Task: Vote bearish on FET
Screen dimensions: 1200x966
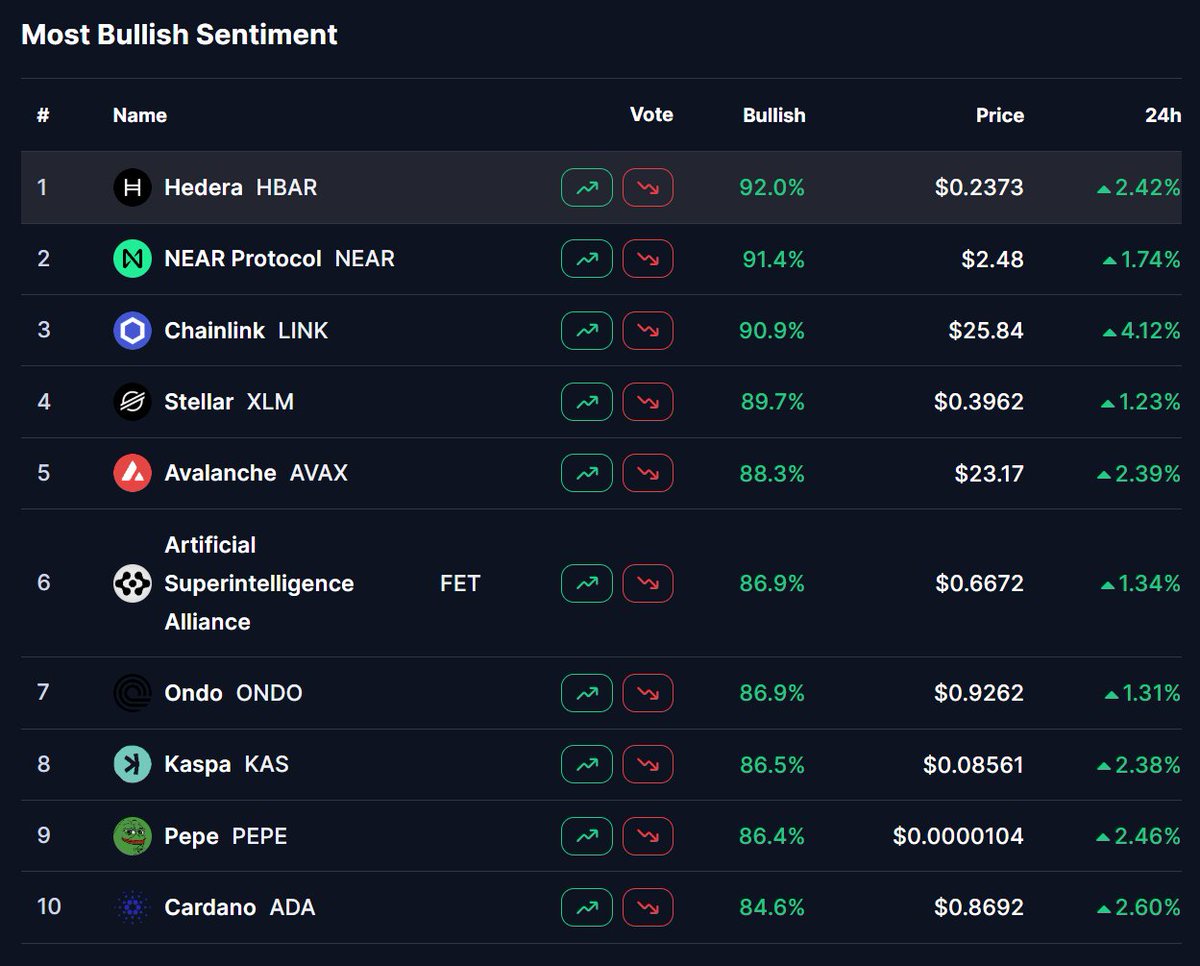Action: coord(648,583)
